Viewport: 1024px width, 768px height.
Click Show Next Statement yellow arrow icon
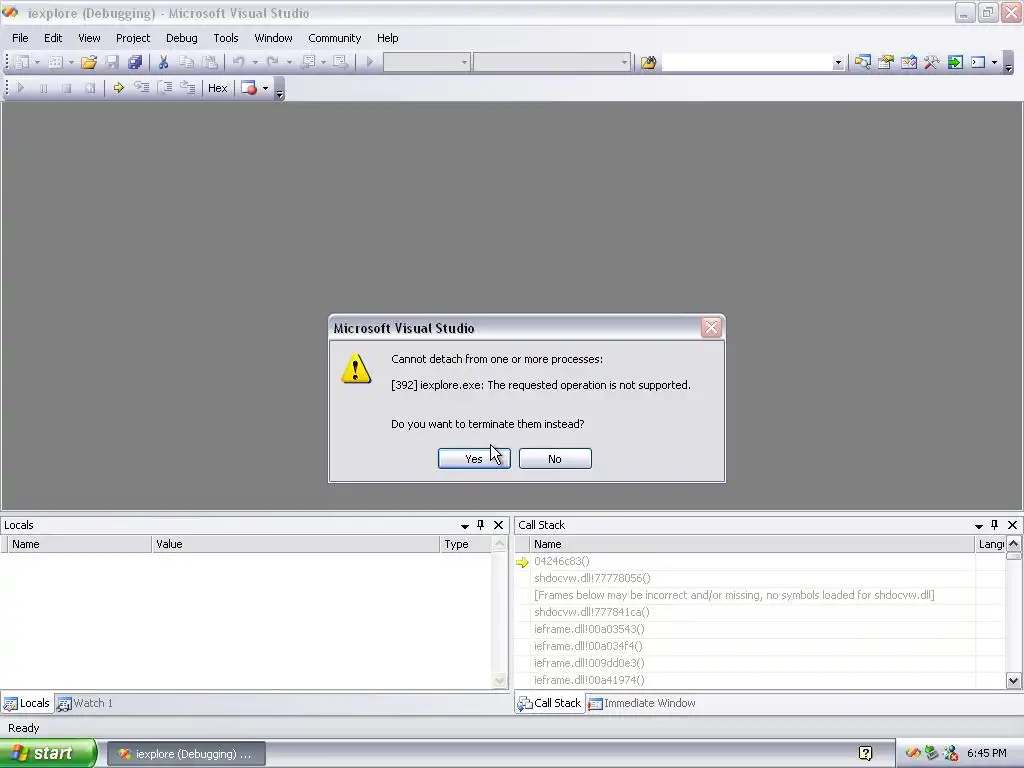pyautogui.click(x=118, y=88)
